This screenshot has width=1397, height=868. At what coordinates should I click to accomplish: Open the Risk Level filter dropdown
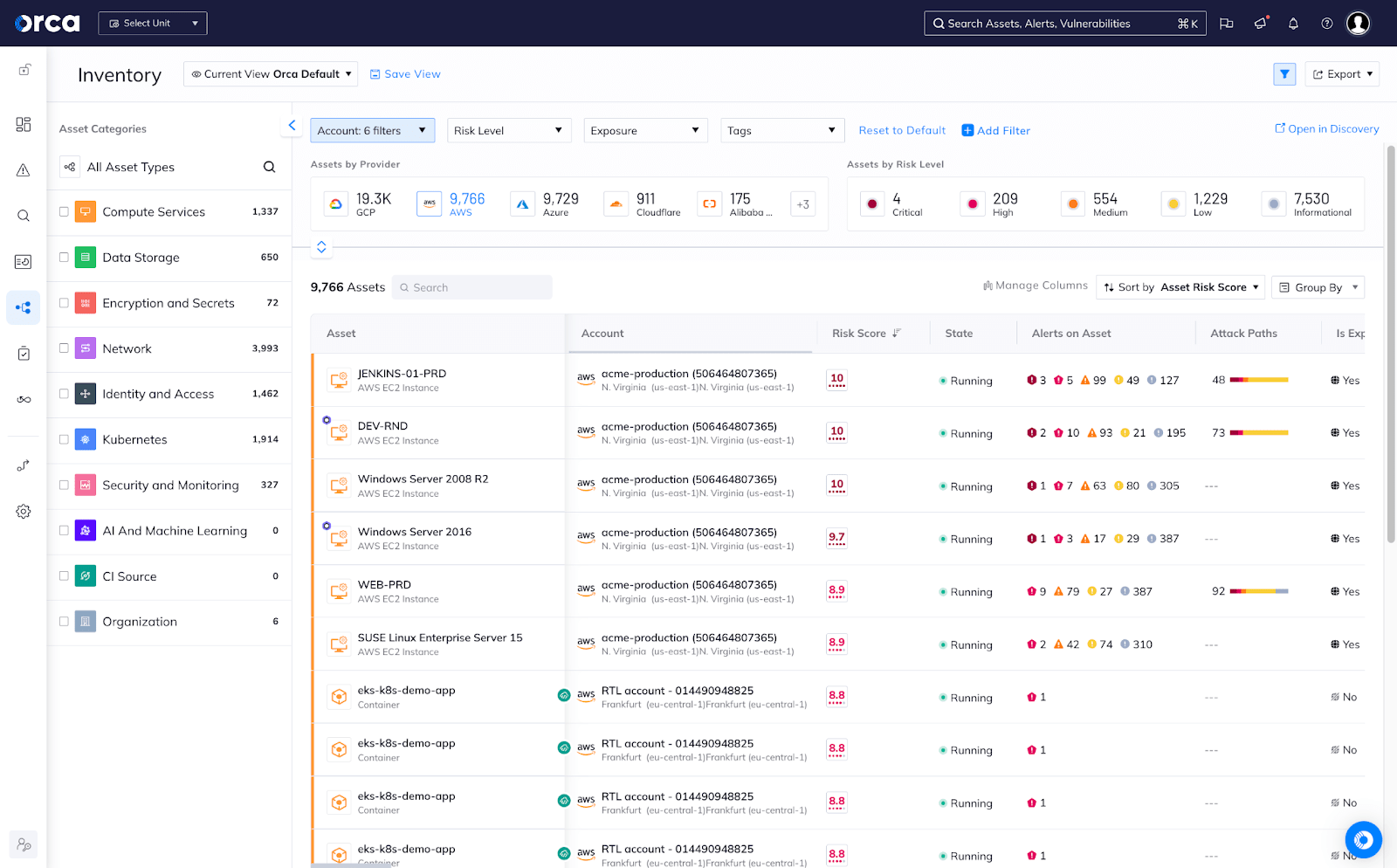click(x=508, y=129)
